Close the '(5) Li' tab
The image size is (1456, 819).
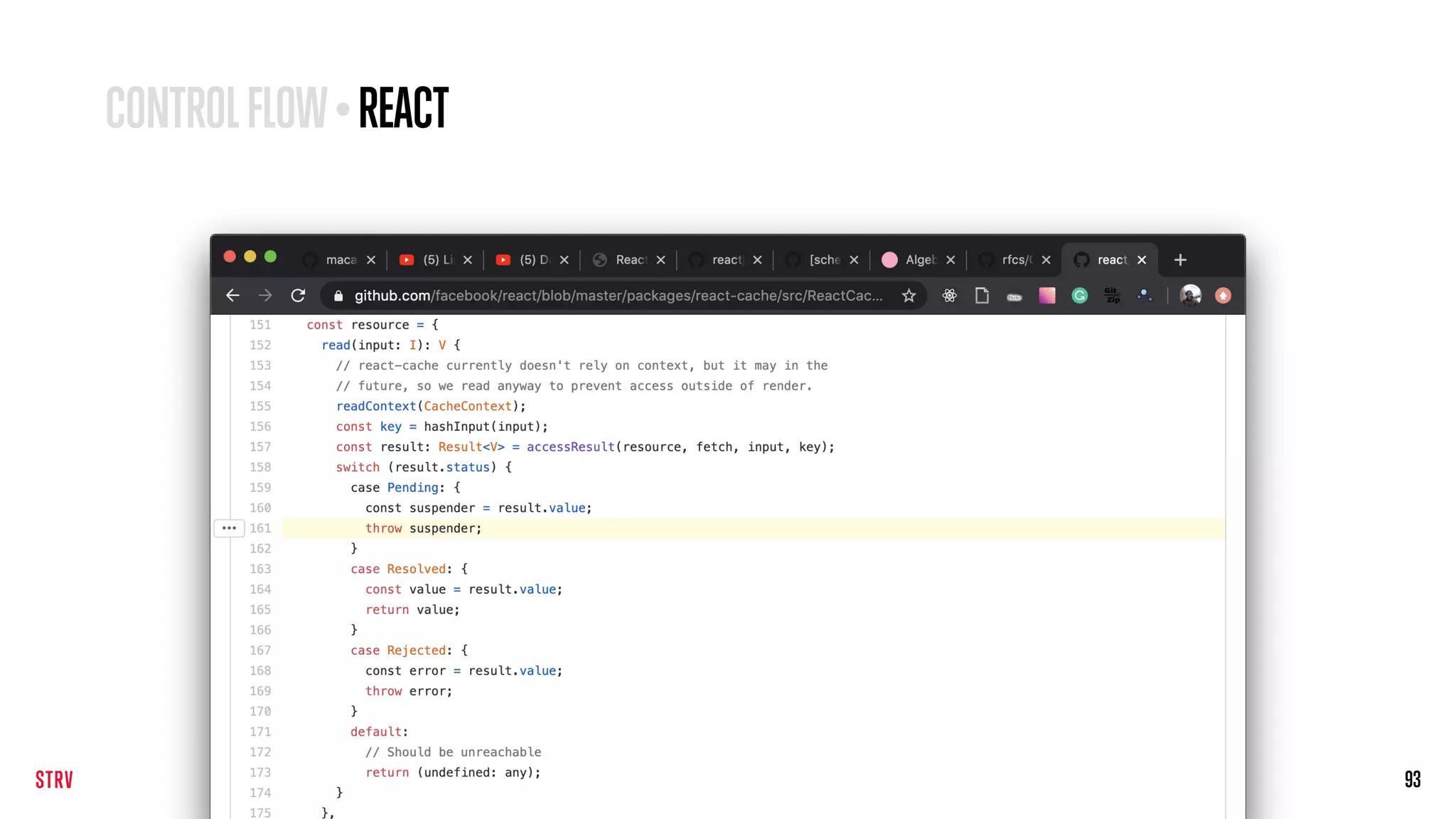(x=467, y=260)
